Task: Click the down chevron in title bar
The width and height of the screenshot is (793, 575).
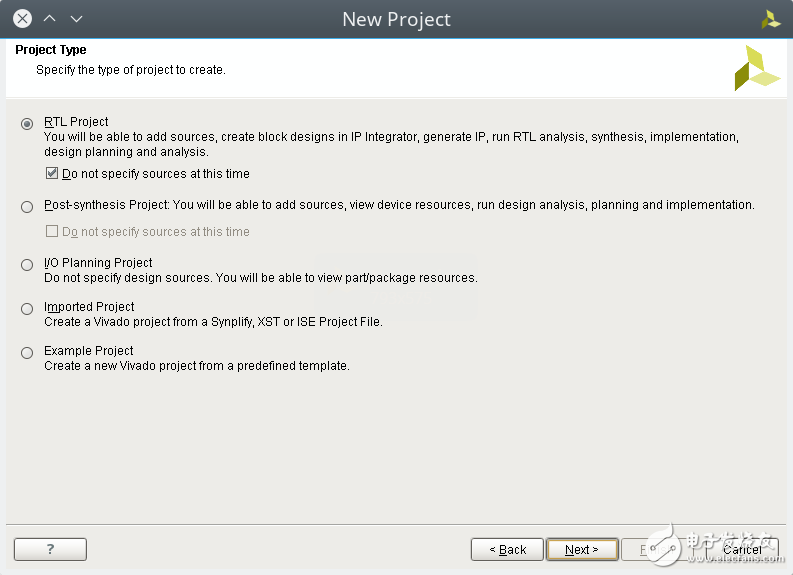Action: coord(76,19)
